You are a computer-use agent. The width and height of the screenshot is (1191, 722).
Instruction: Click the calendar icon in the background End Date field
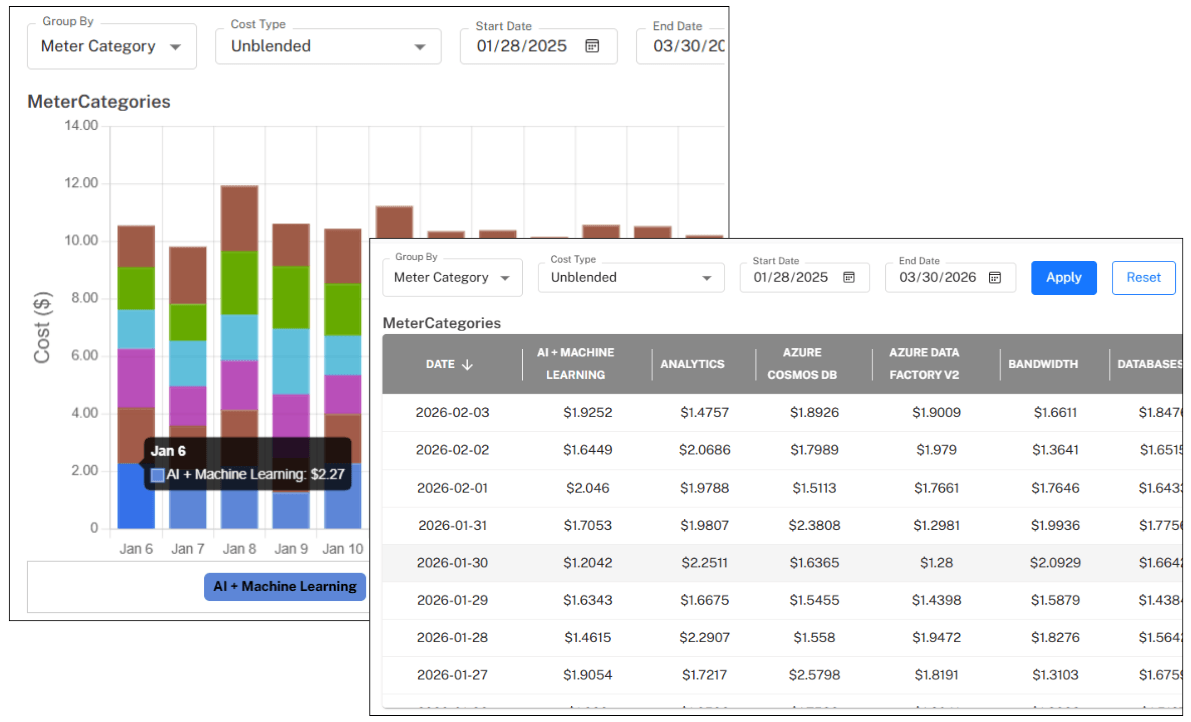[x=722, y=46]
